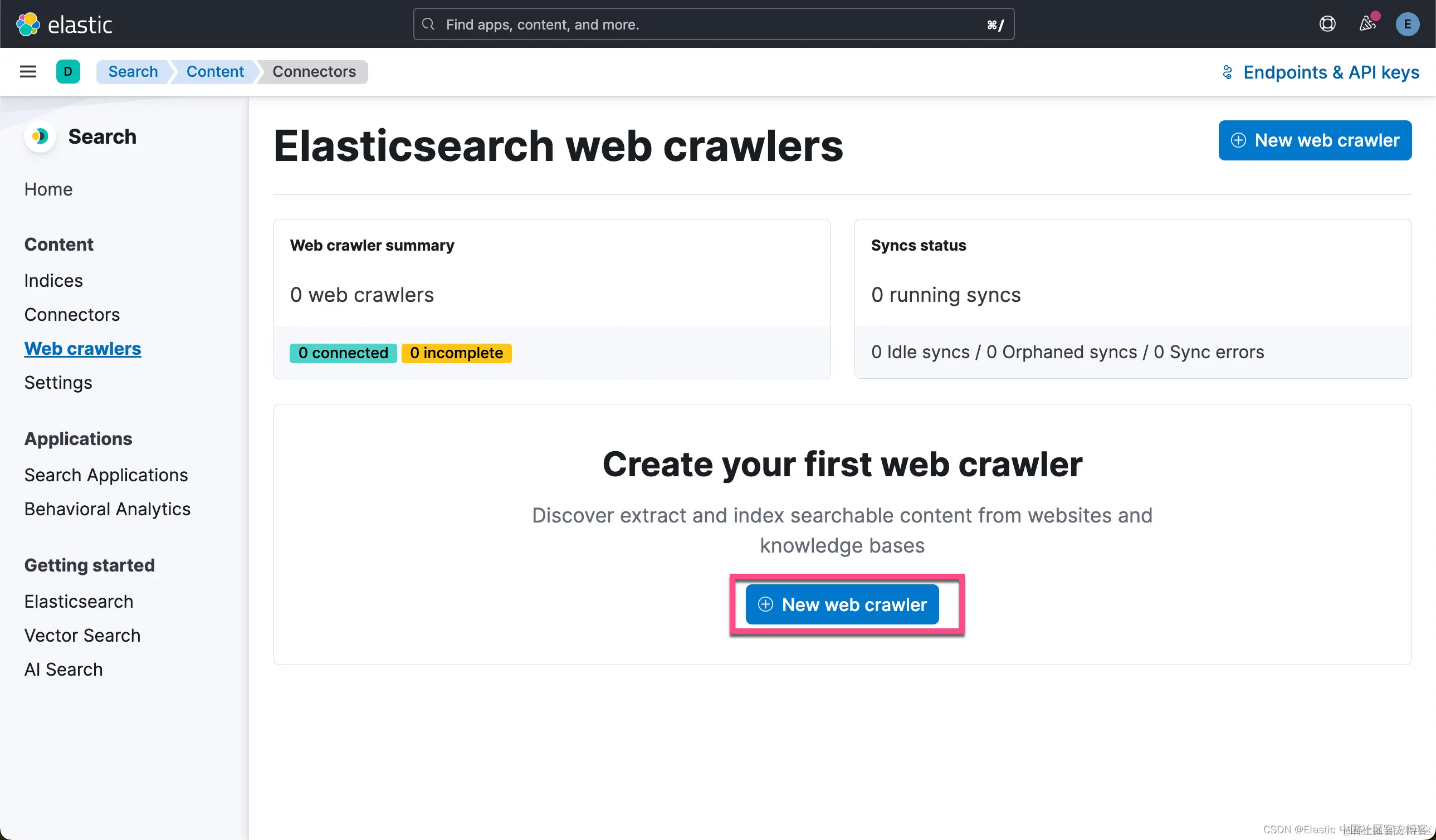The height and width of the screenshot is (840, 1436).
Task: Open the help menu lifebuoy icon
Action: coord(1327,24)
